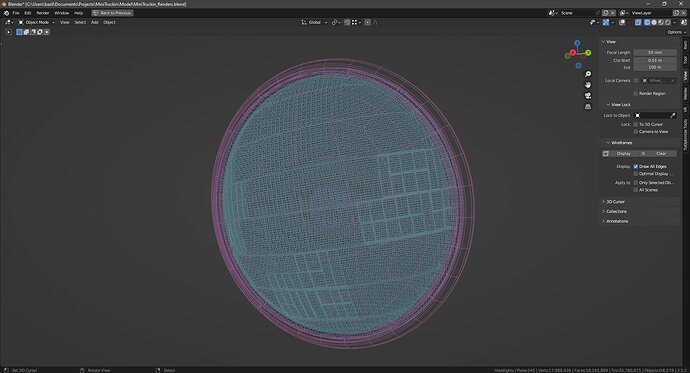
Task: Click the Lock to Object field
Action: 655,115
